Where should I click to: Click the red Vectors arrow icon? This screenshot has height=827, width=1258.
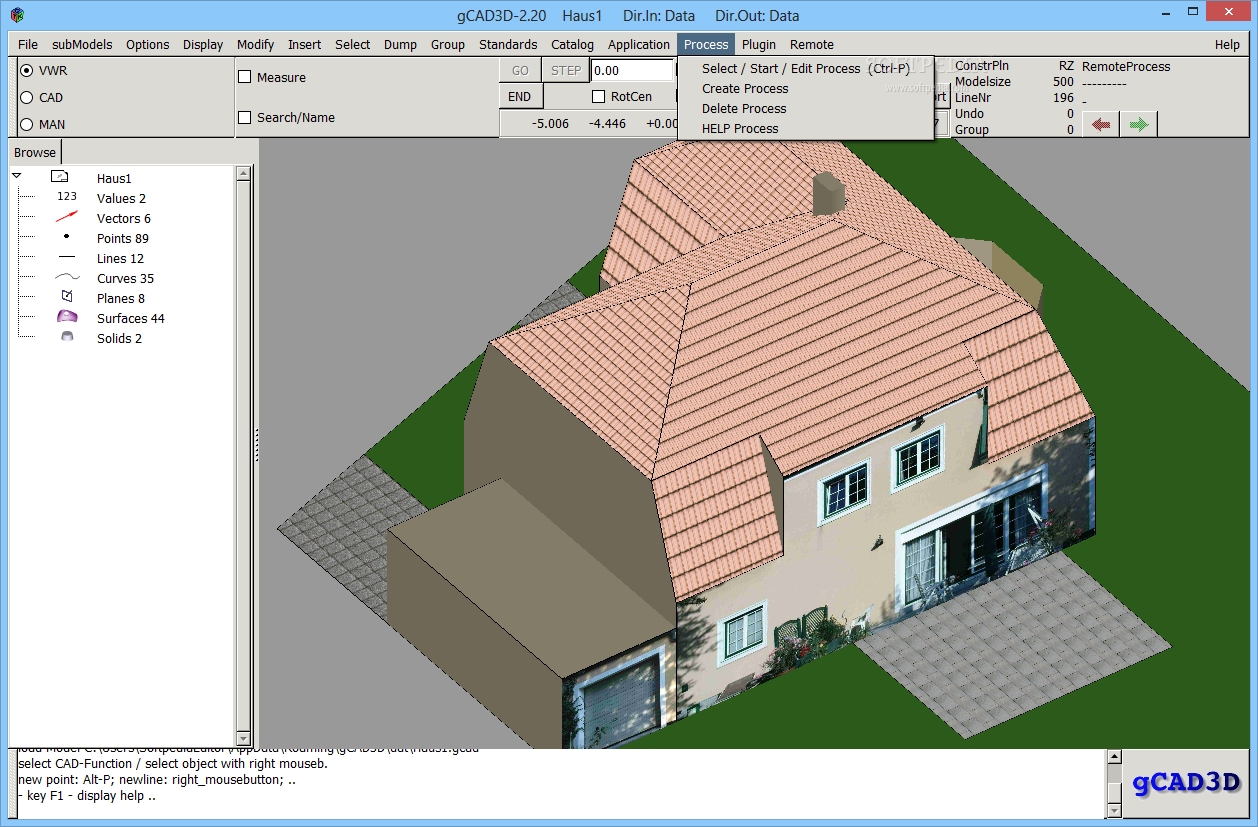pyautogui.click(x=67, y=217)
